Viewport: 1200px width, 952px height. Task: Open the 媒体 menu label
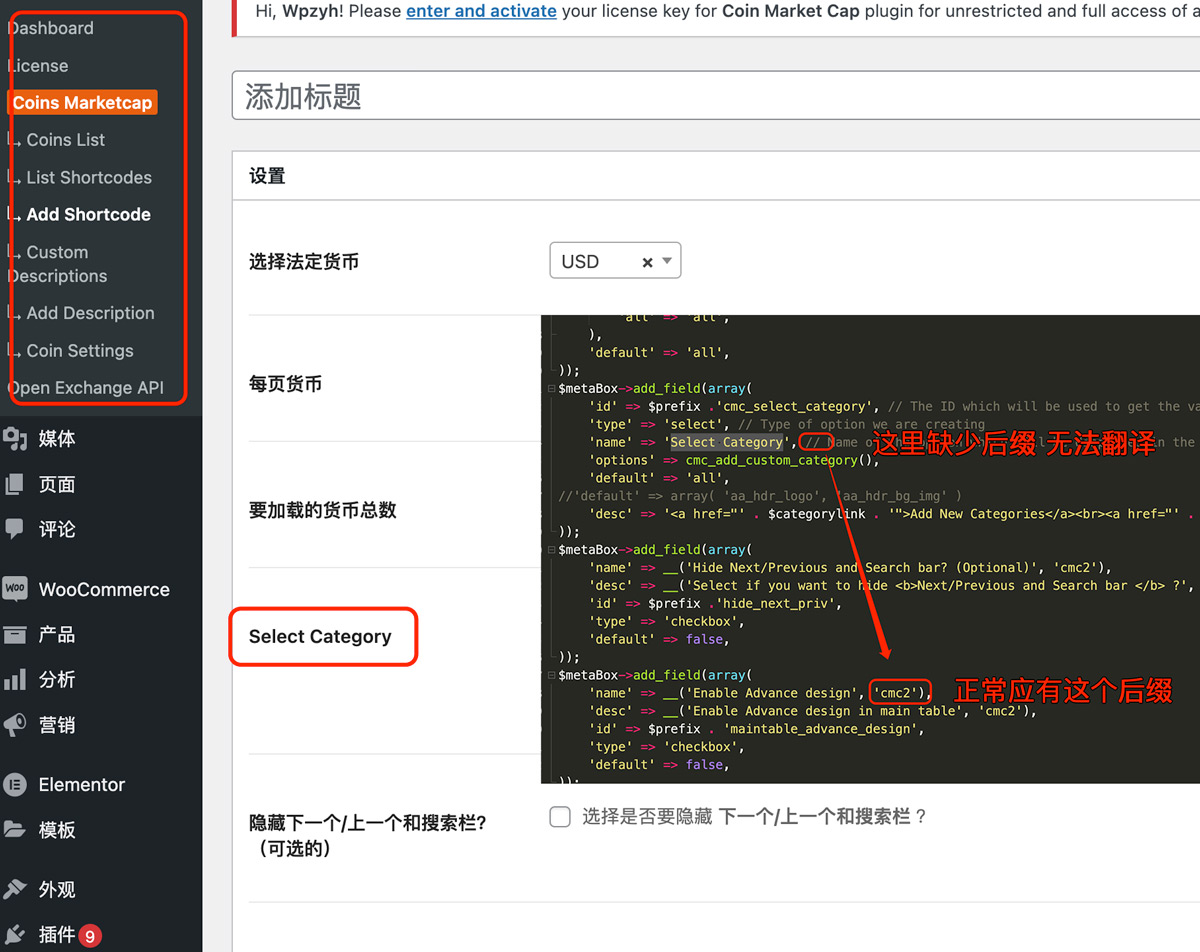[57, 439]
